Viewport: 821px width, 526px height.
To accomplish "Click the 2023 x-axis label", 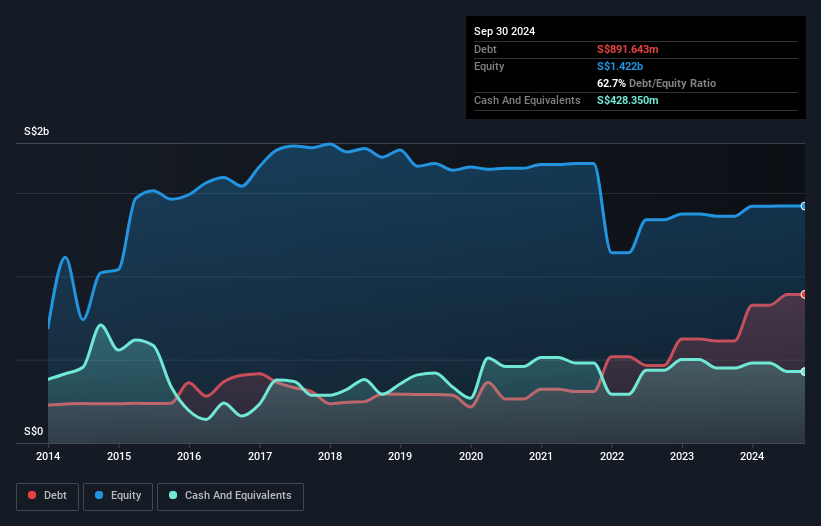I will [682, 456].
